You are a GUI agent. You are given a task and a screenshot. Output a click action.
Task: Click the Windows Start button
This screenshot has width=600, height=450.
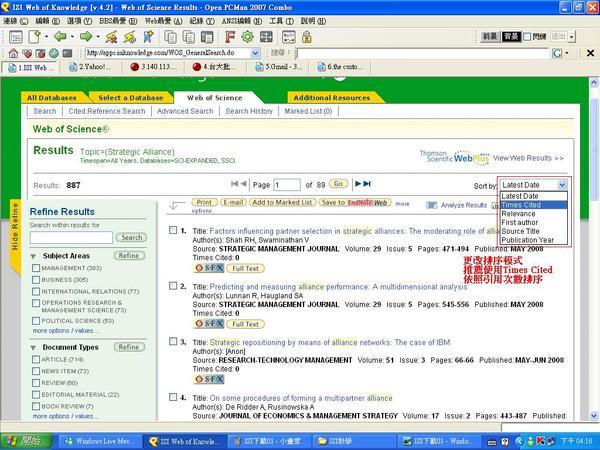click(x=26, y=441)
